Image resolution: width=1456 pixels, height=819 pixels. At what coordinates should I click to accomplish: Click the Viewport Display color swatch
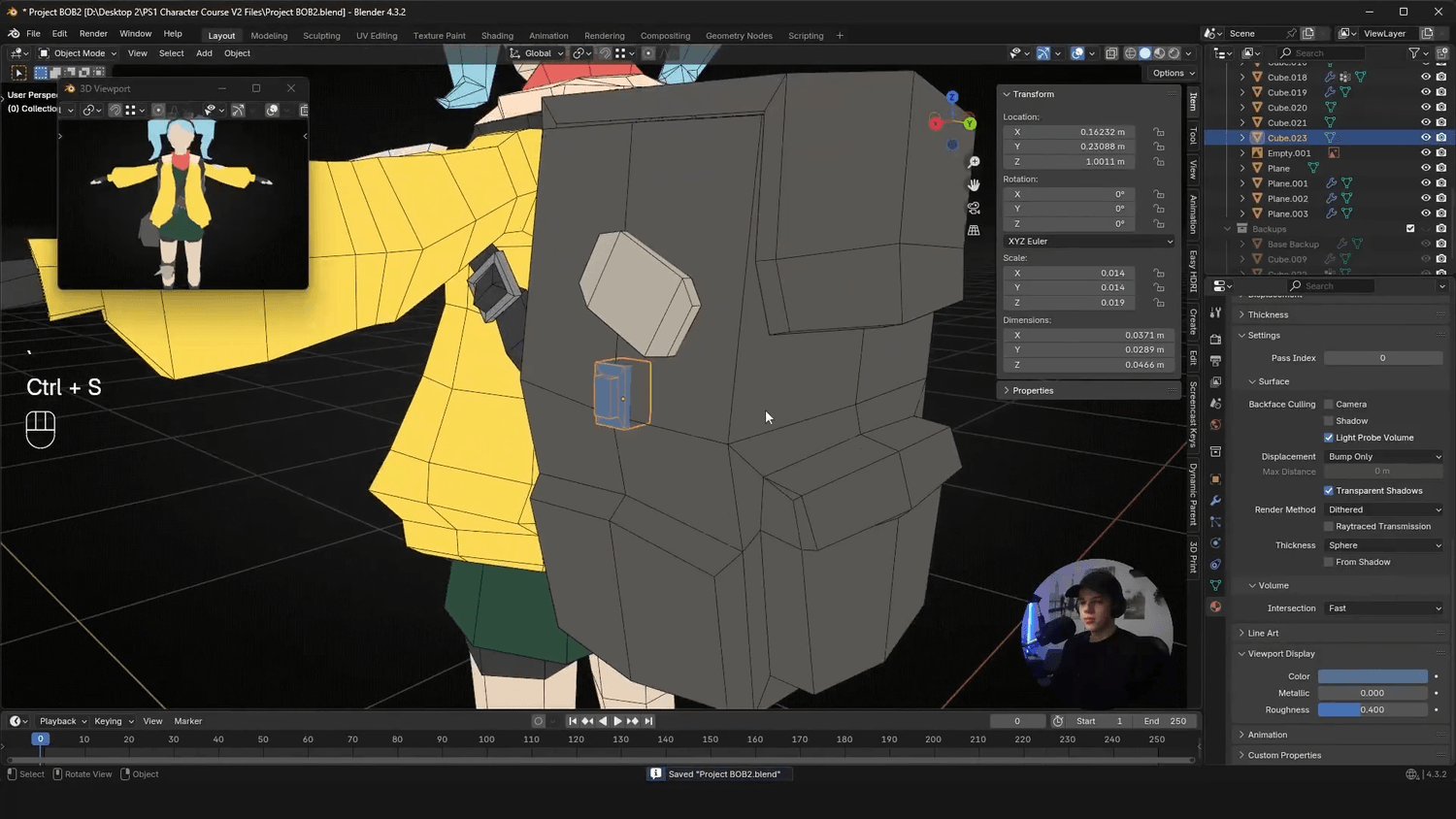point(1373,676)
